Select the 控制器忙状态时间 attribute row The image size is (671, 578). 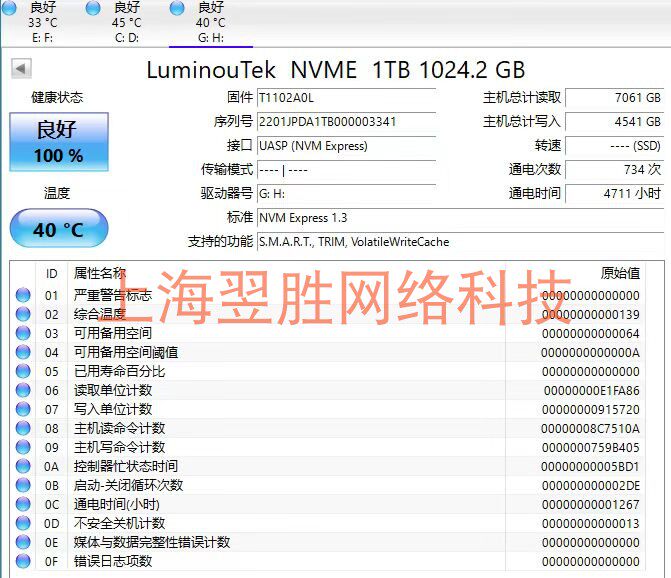point(328,466)
